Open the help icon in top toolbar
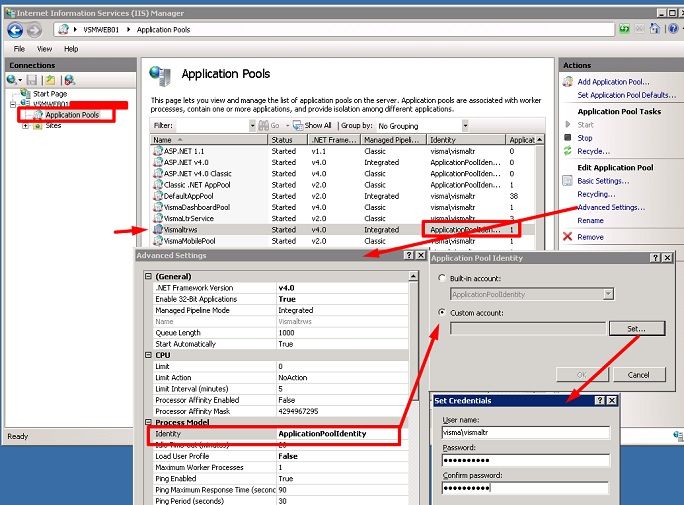 [673, 29]
